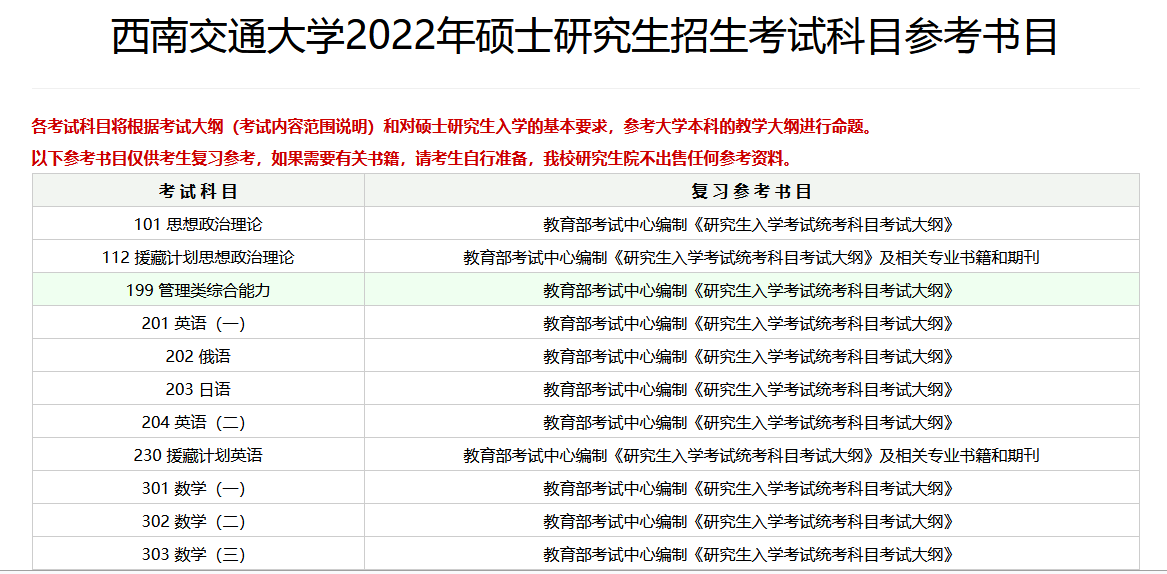1167x574 pixels.
Task: Select the 230 援藏计划英语 subject cell
Action: click(198, 455)
